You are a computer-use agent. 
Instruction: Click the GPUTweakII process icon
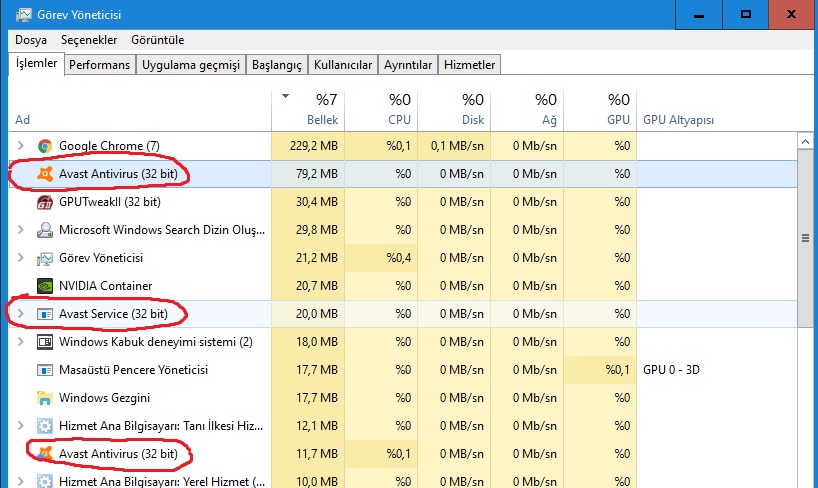(45, 202)
